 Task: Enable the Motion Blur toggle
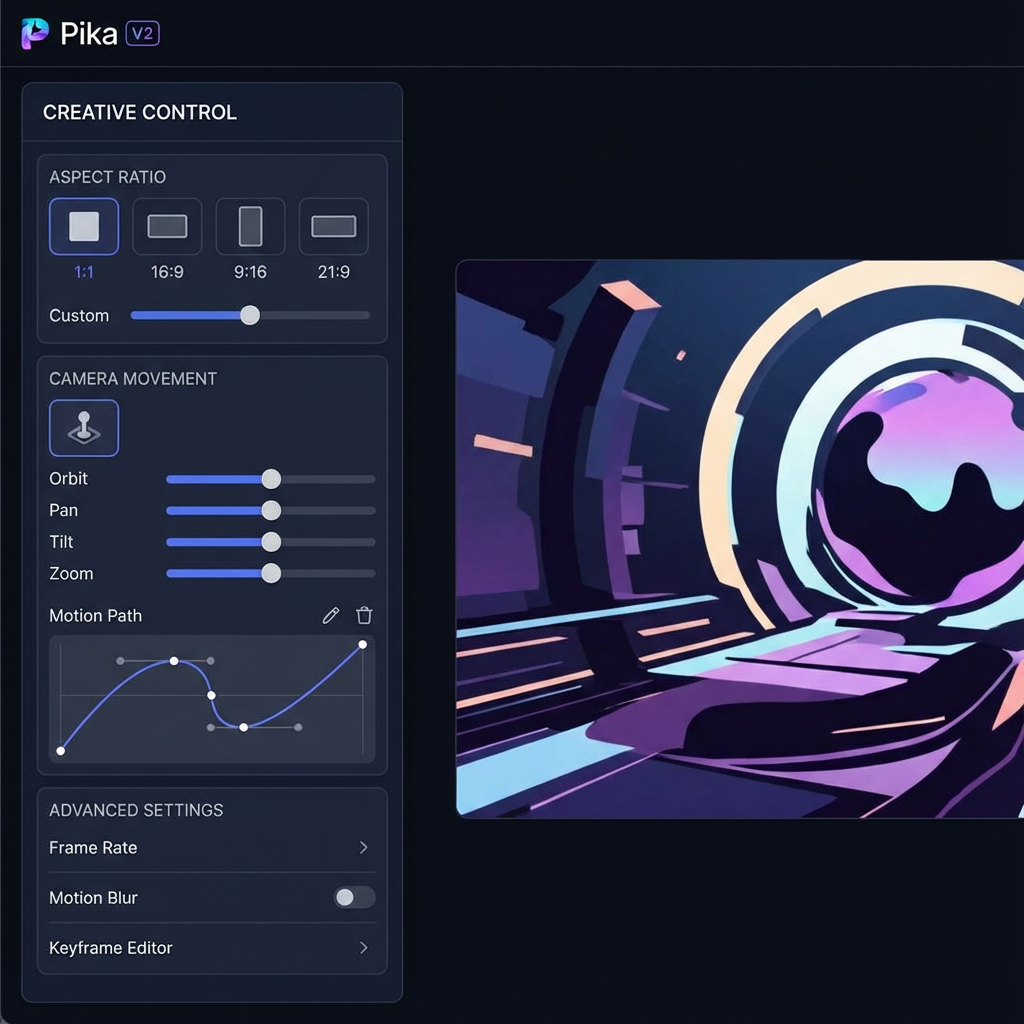[352, 898]
